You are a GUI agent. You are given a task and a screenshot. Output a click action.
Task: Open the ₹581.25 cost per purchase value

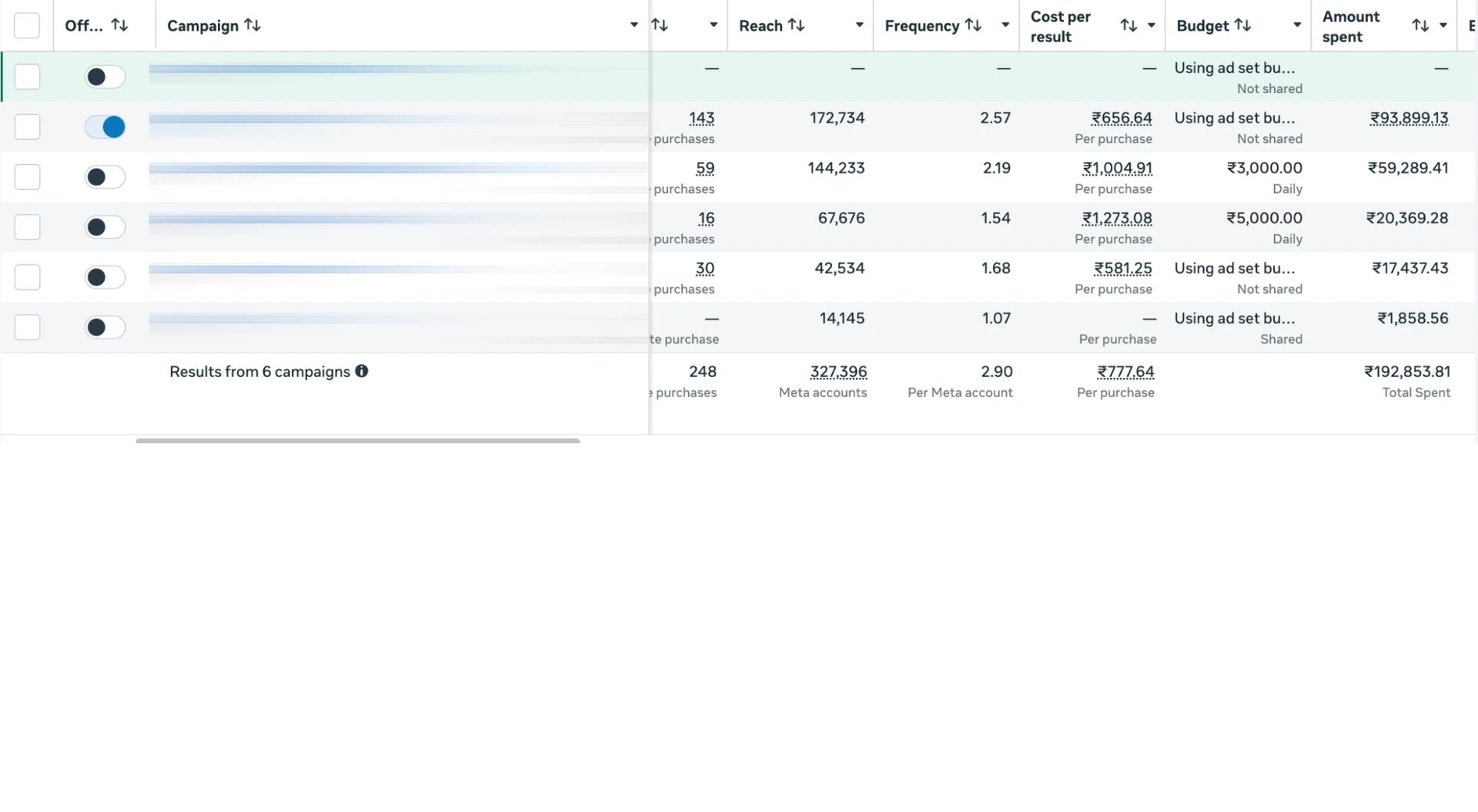(1123, 269)
